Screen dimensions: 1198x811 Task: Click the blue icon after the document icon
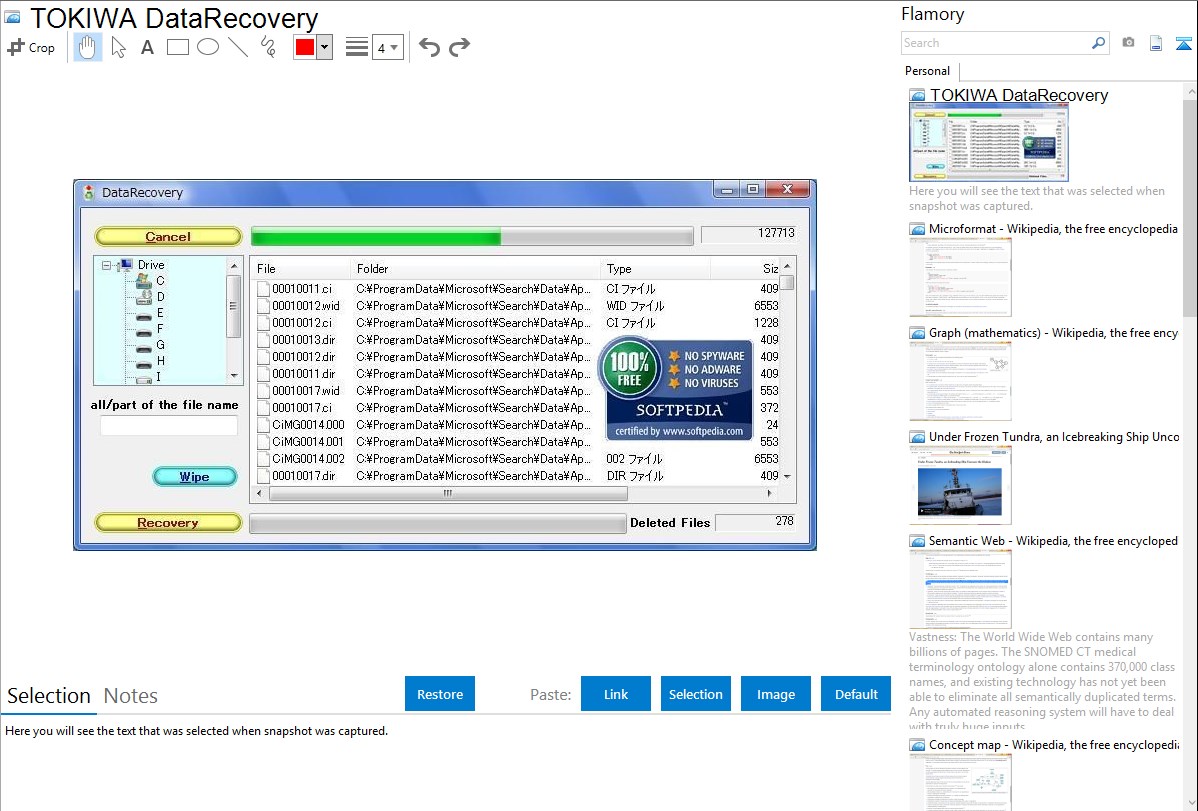point(1183,43)
